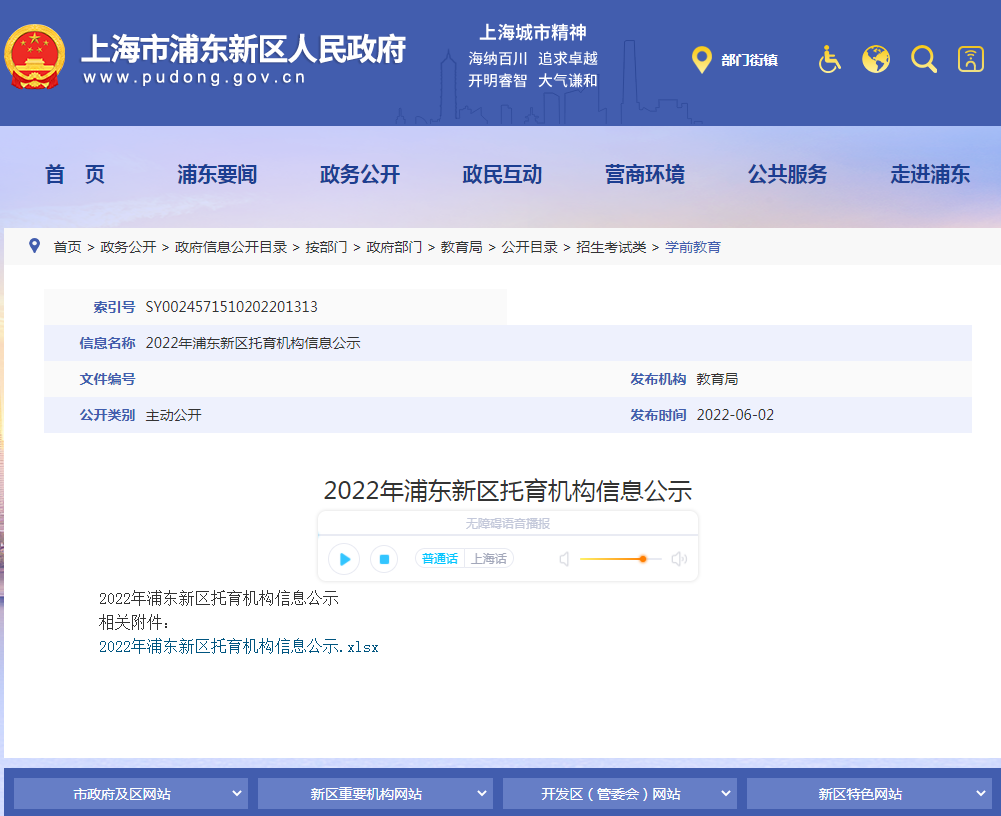Screen dimensions: 1001x816
Task: Click the 无障碍语音播报 header bar
Action: tap(507, 522)
